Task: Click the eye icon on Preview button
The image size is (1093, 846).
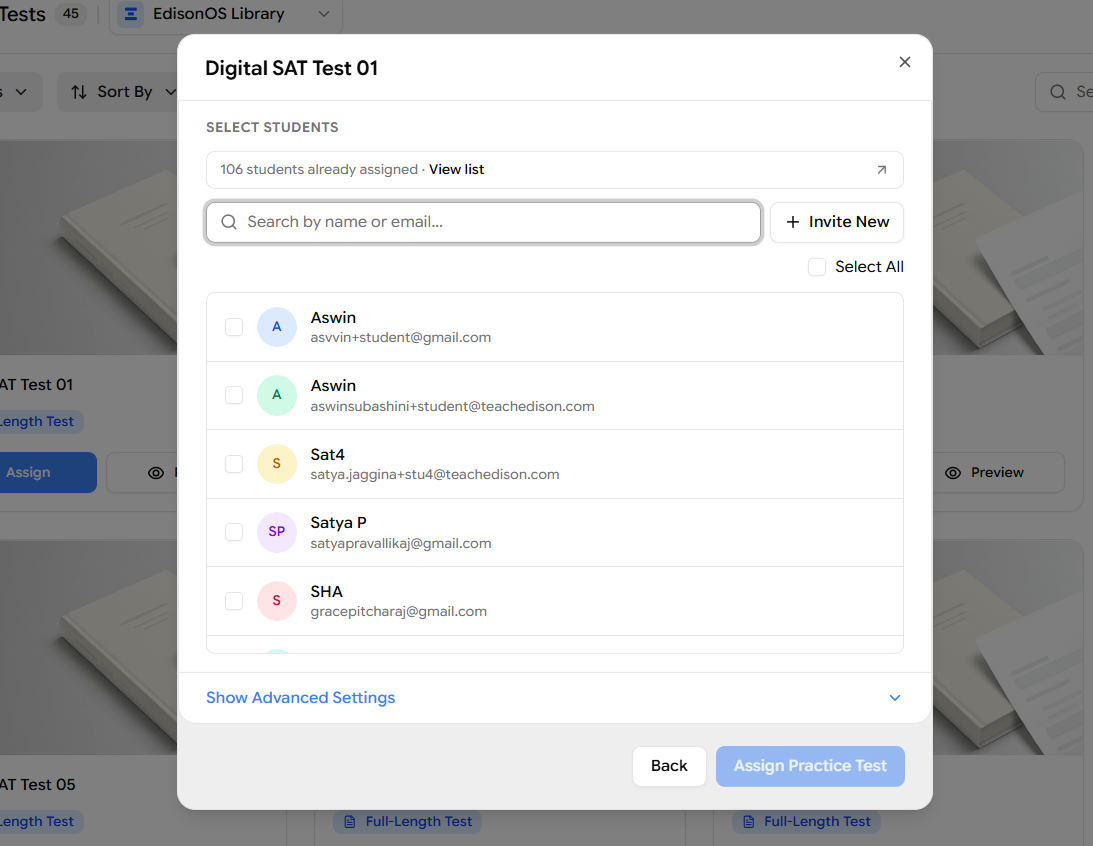Action: pos(952,472)
